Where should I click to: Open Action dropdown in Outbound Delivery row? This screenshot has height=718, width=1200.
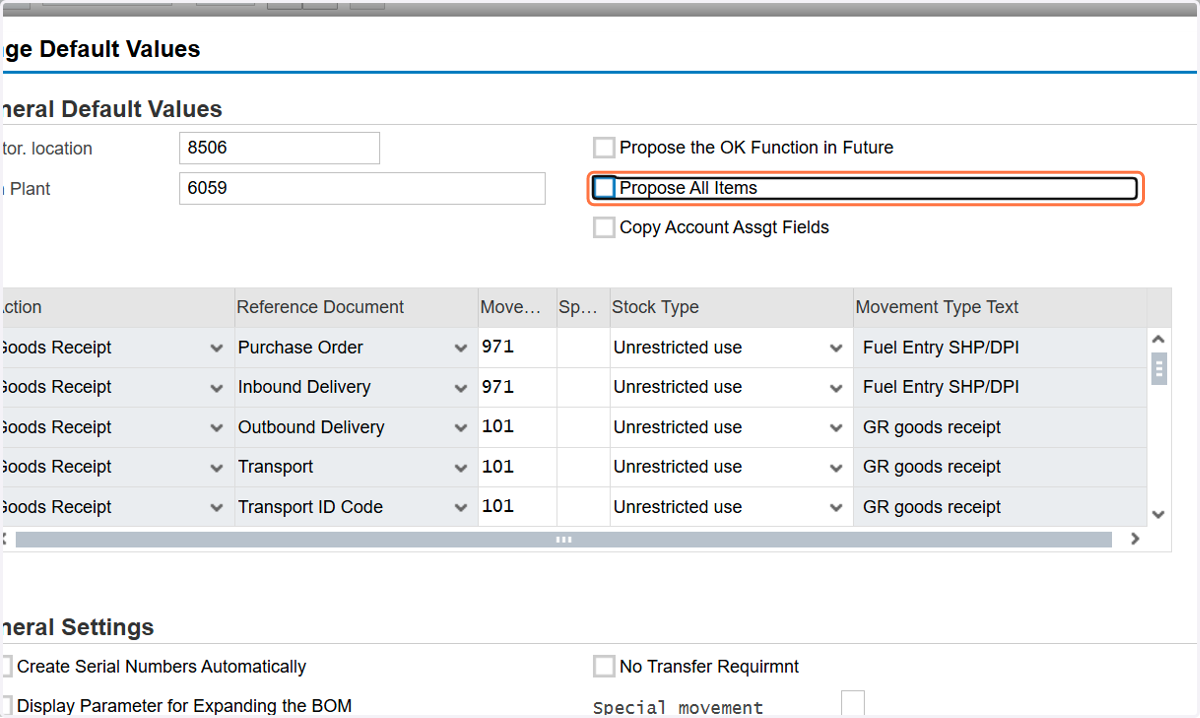coord(217,428)
